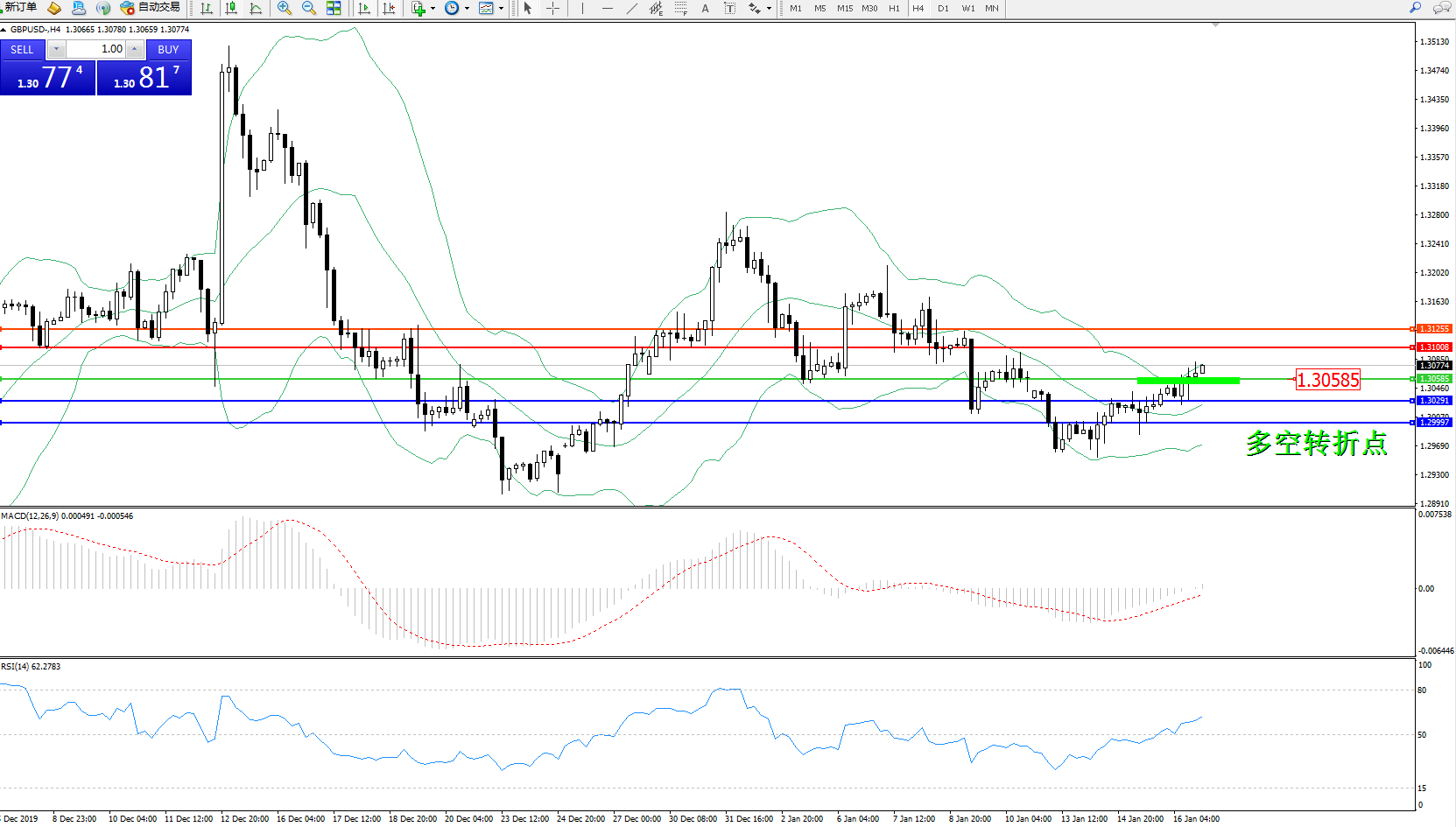Open search with the magnifier icon
The image size is (1456, 827).
coord(1415,8)
